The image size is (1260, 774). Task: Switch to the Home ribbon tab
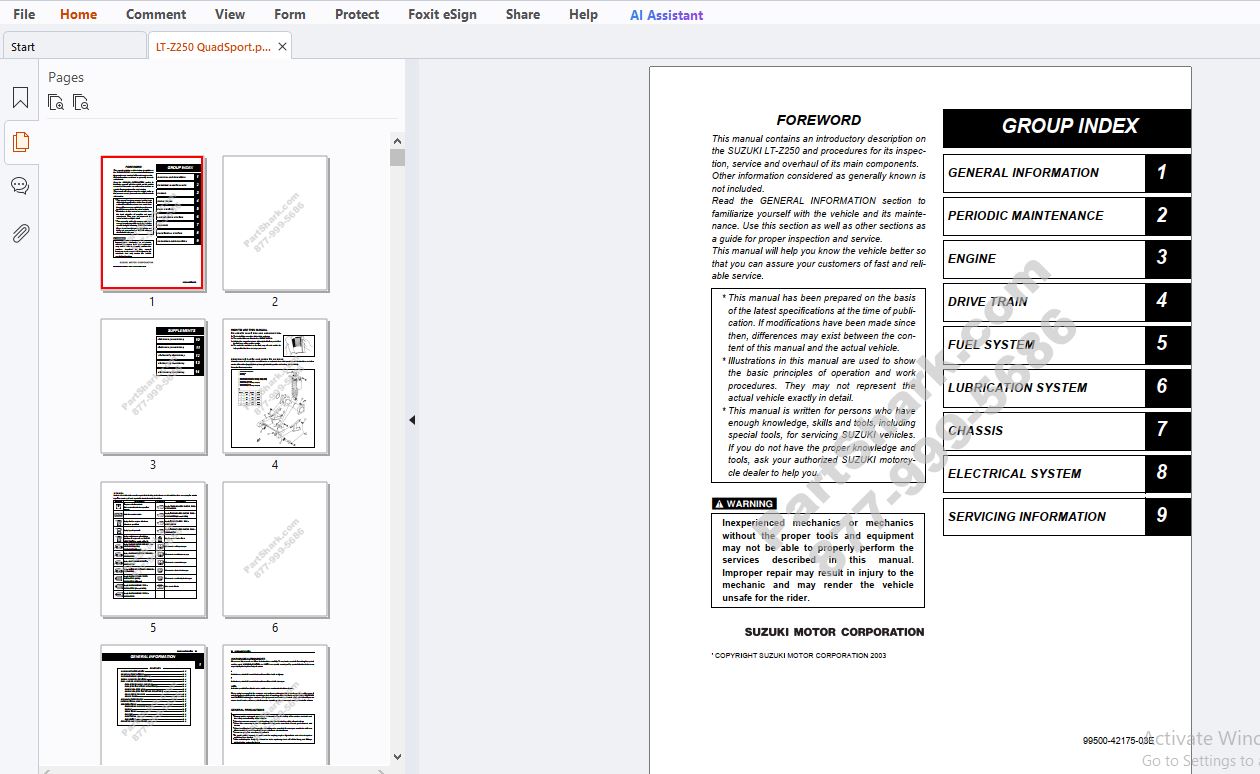pyautogui.click(x=78, y=14)
